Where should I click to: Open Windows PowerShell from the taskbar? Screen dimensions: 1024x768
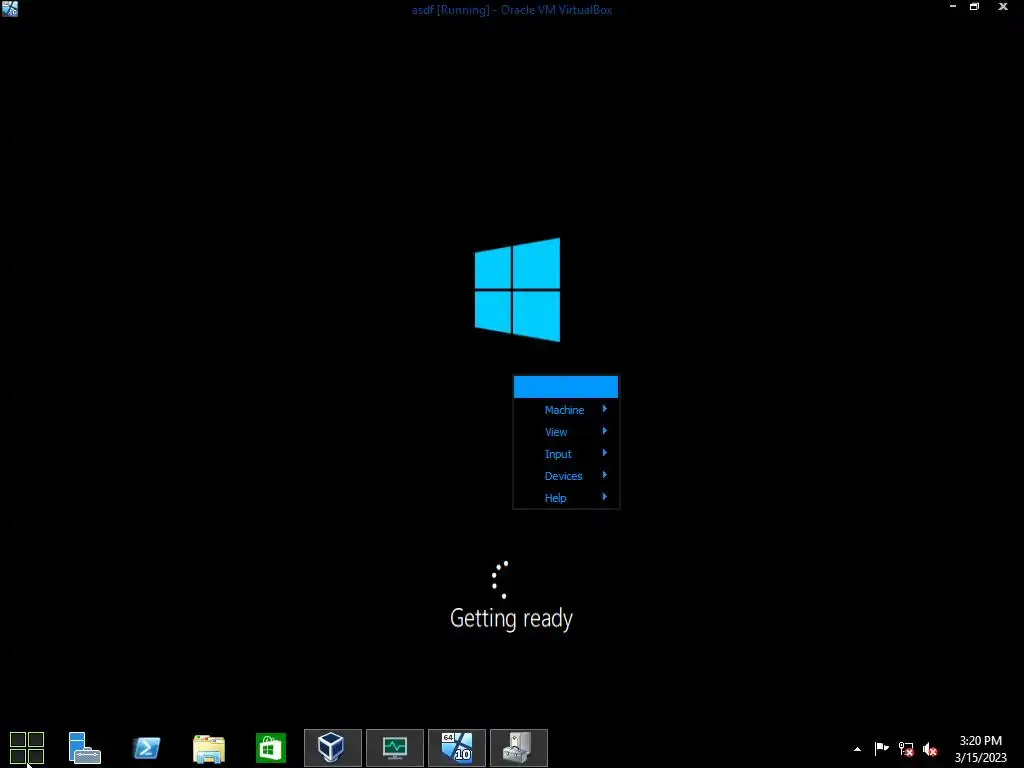click(x=146, y=748)
